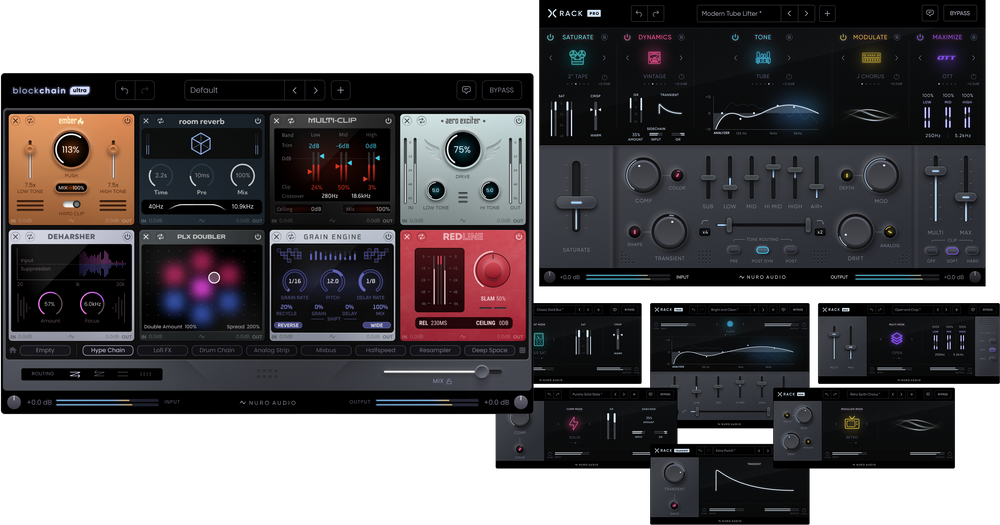Click the J Chorus modulate icon
This screenshot has width=1000, height=525.
click(x=870, y=58)
